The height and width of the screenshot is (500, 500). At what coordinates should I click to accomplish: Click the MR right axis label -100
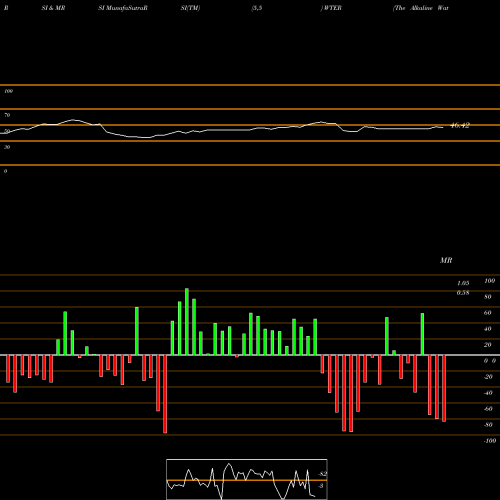(x=490, y=441)
